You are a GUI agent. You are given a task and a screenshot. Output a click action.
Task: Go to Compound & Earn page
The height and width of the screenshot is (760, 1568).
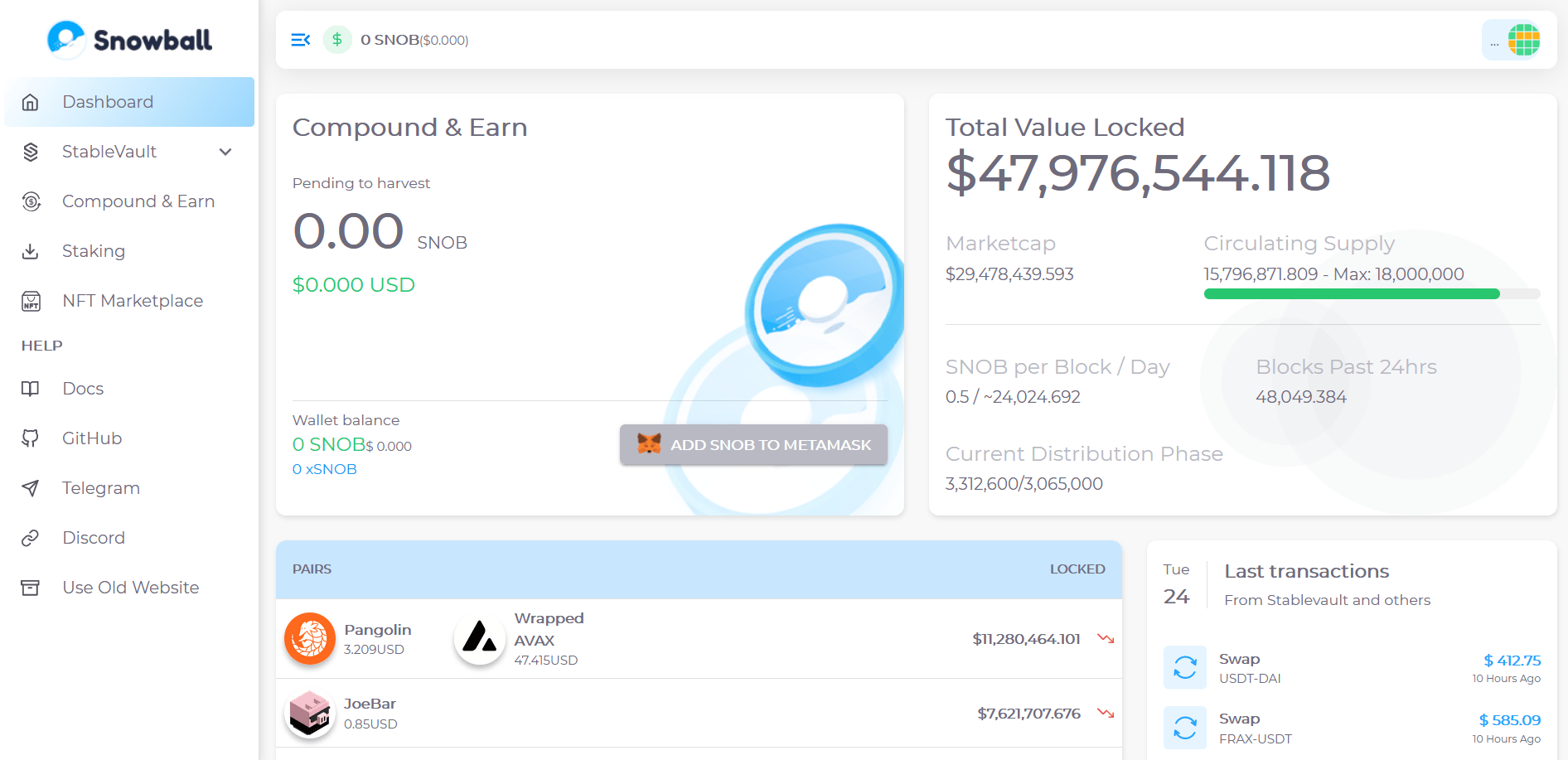click(138, 201)
